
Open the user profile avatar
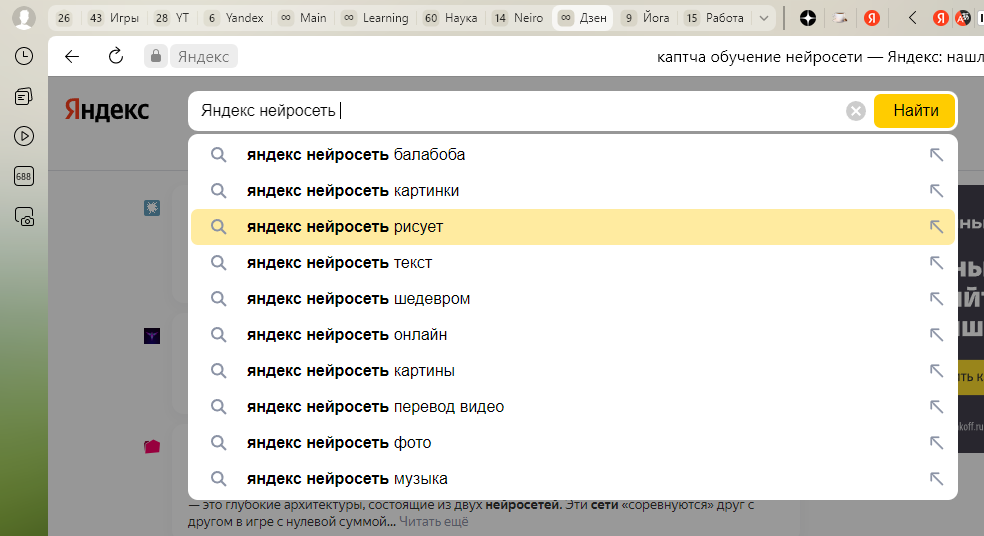[24, 18]
